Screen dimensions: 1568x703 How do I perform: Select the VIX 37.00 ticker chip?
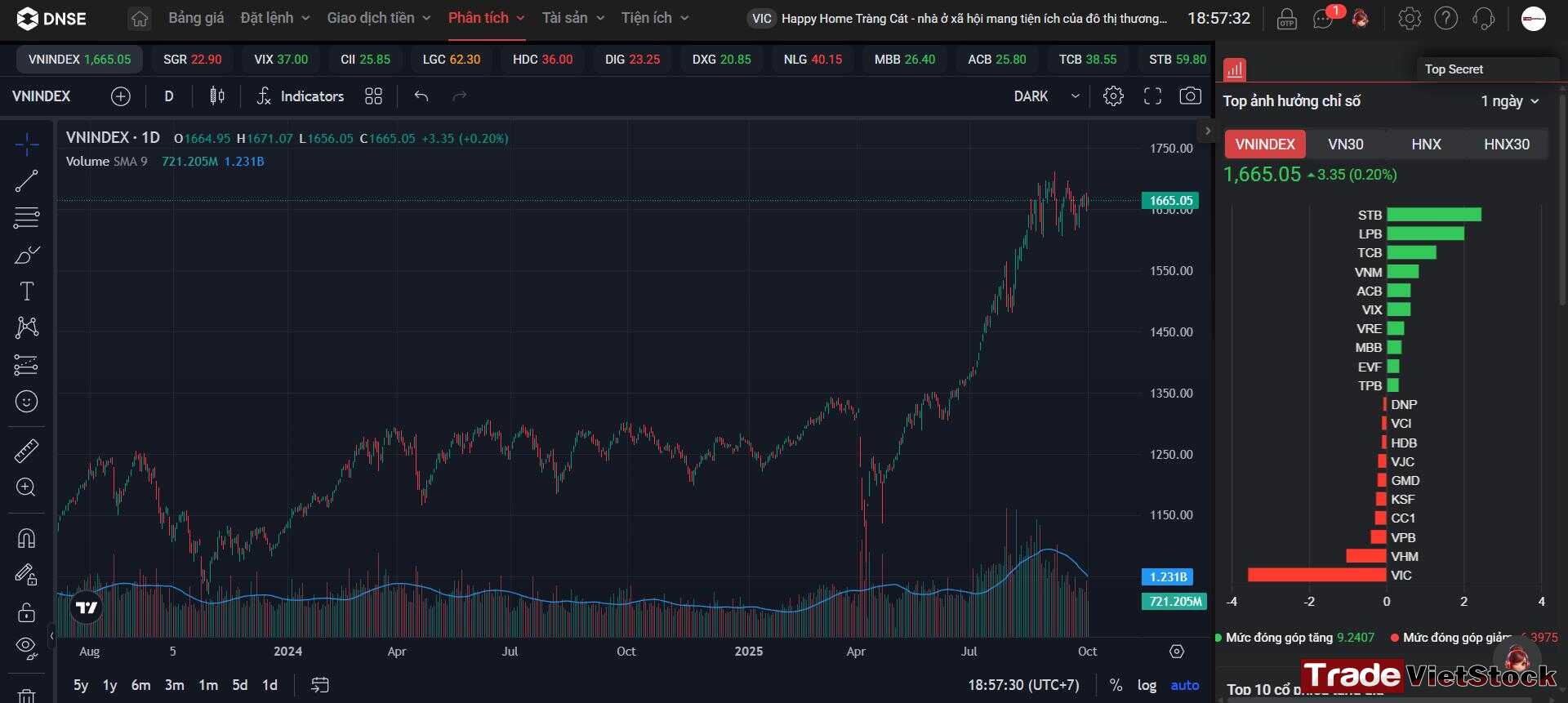pos(281,60)
